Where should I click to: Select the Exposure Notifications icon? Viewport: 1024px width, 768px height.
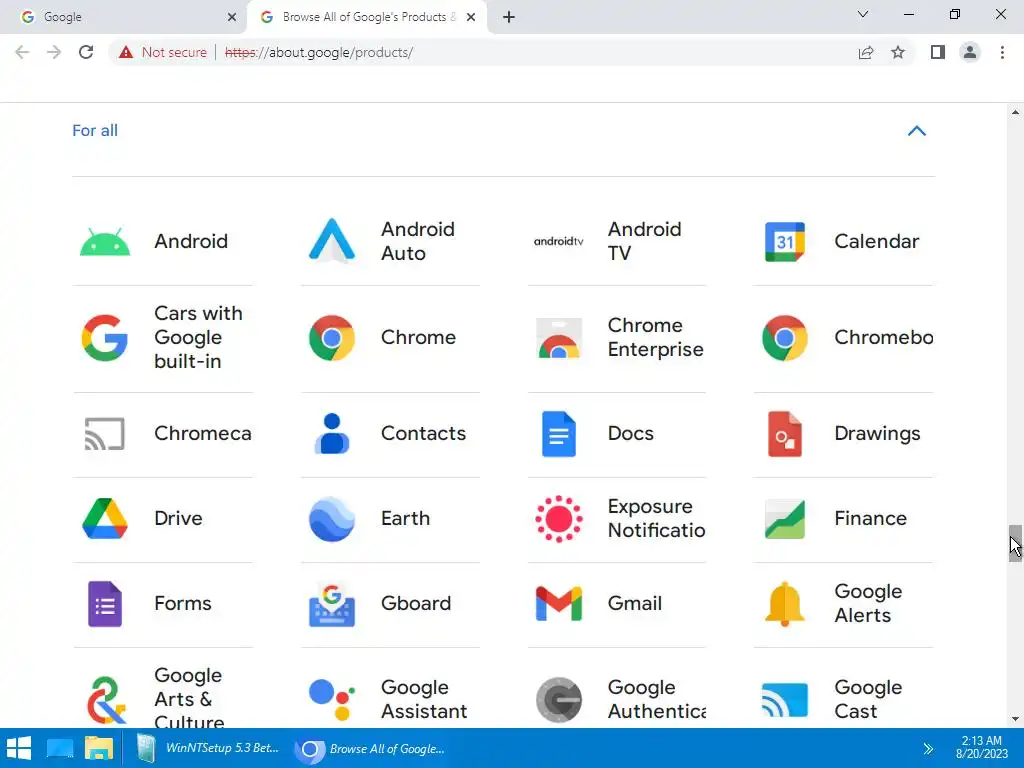pos(558,519)
